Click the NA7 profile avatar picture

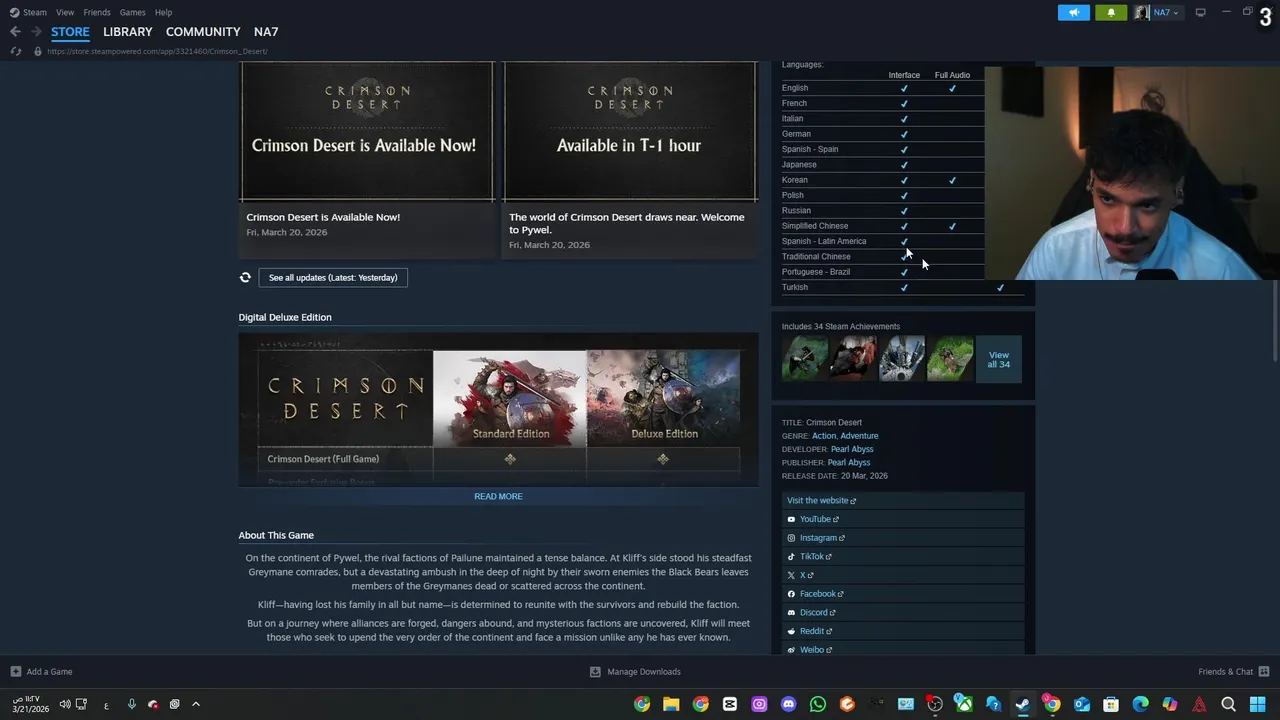(x=1142, y=12)
